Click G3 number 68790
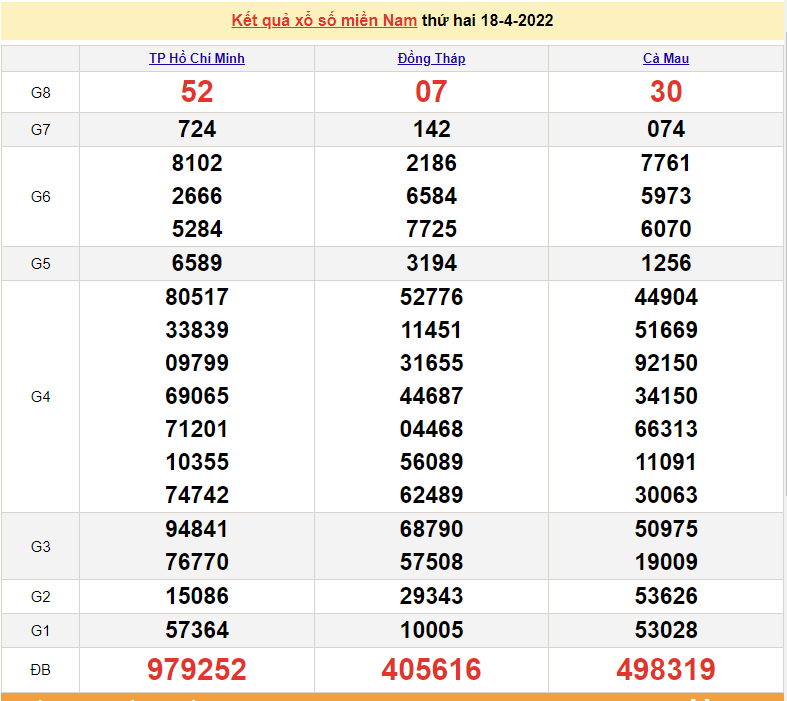 [x=431, y=528]
